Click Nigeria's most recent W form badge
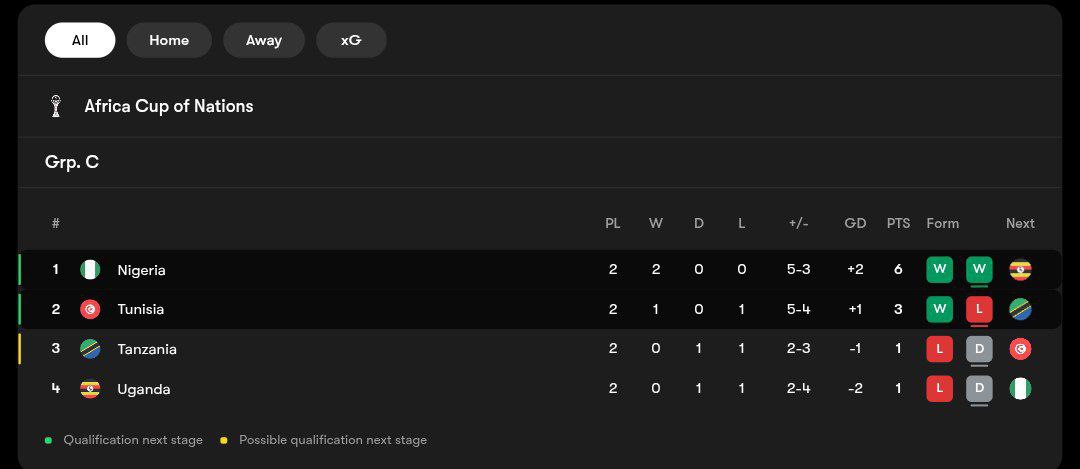This screenshot has height=469, width=1080. 979,269
